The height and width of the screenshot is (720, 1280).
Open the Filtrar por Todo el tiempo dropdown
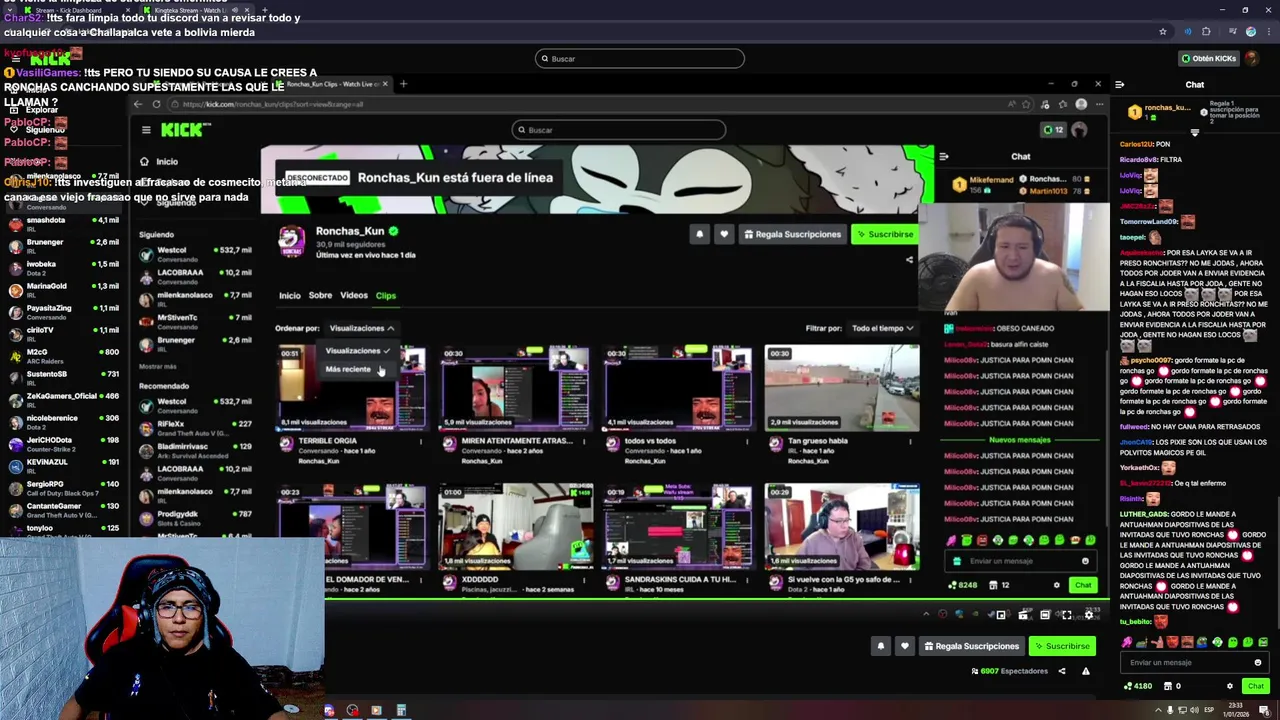pyautogui.click(x=882, y=328)
